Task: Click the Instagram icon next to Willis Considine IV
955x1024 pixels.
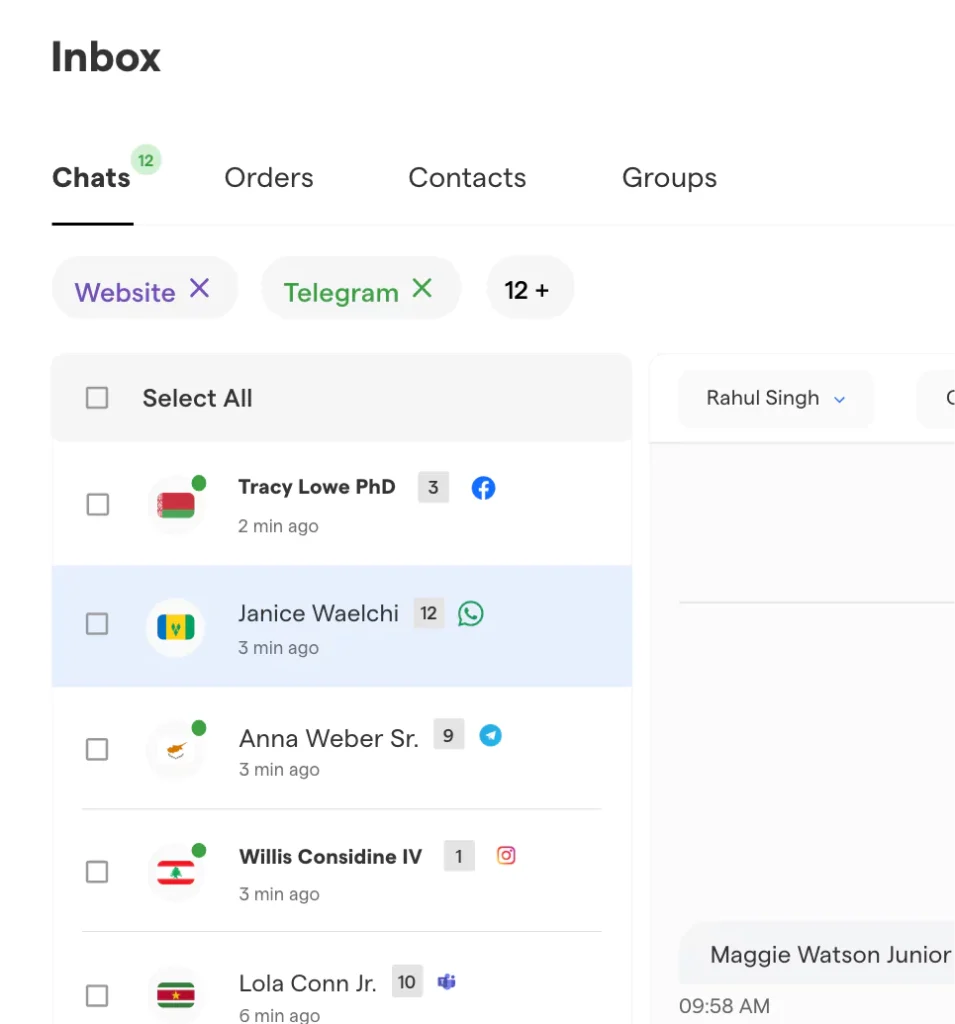Action: (506, 856)
